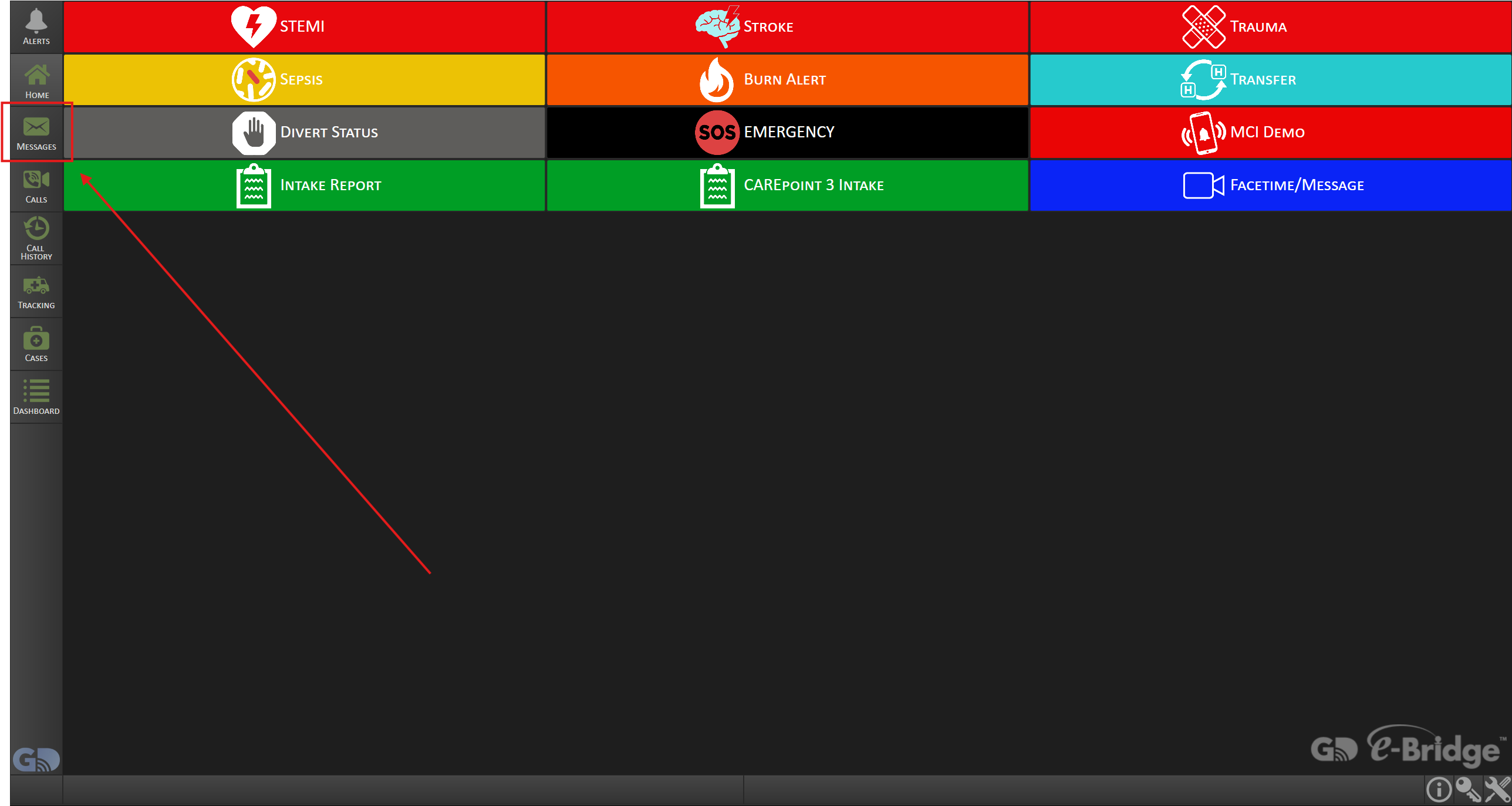
Task: Open CAREpoint 3 Intake form
Action: tap(787, 186)
